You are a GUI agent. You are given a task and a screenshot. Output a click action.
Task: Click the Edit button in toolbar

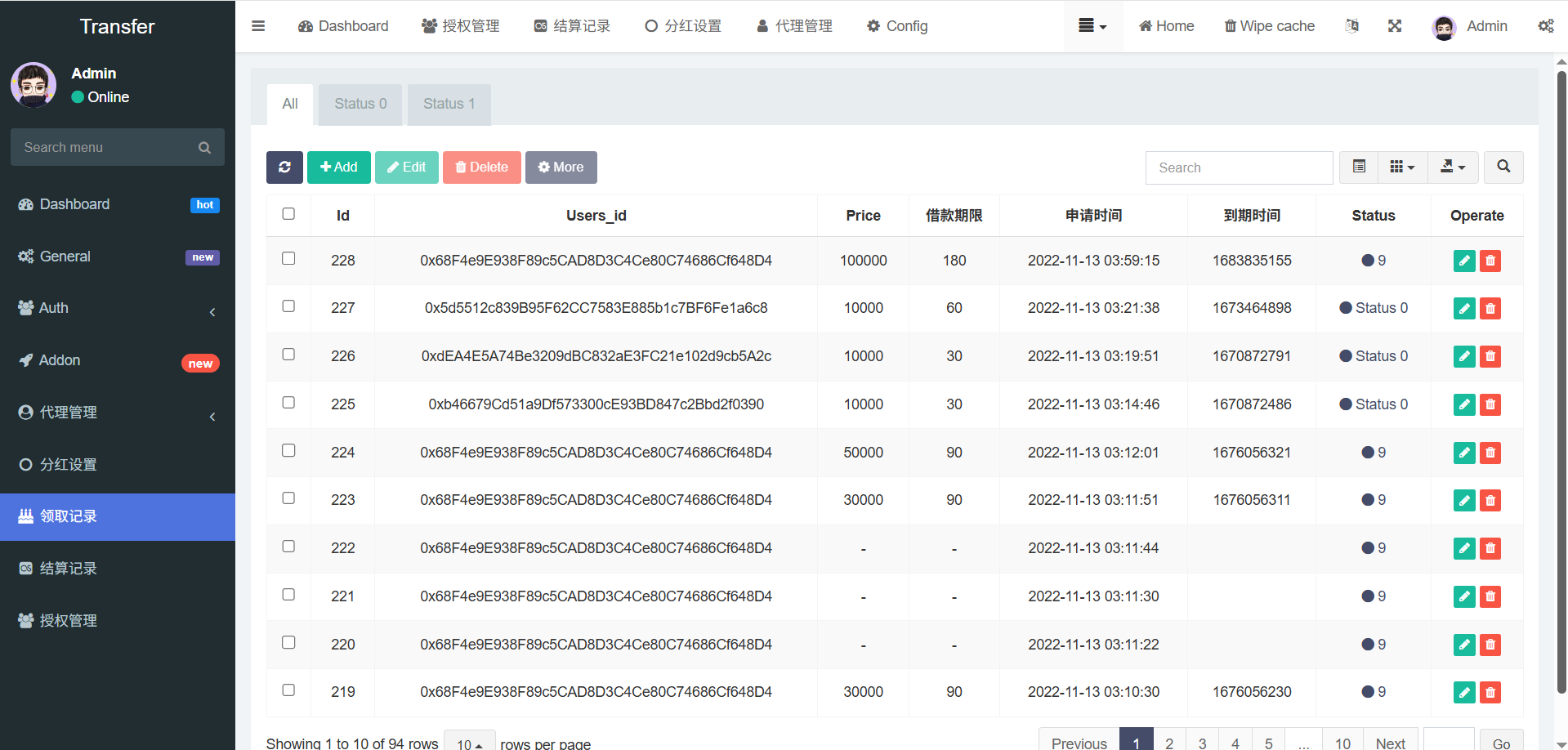click(407, 167)
